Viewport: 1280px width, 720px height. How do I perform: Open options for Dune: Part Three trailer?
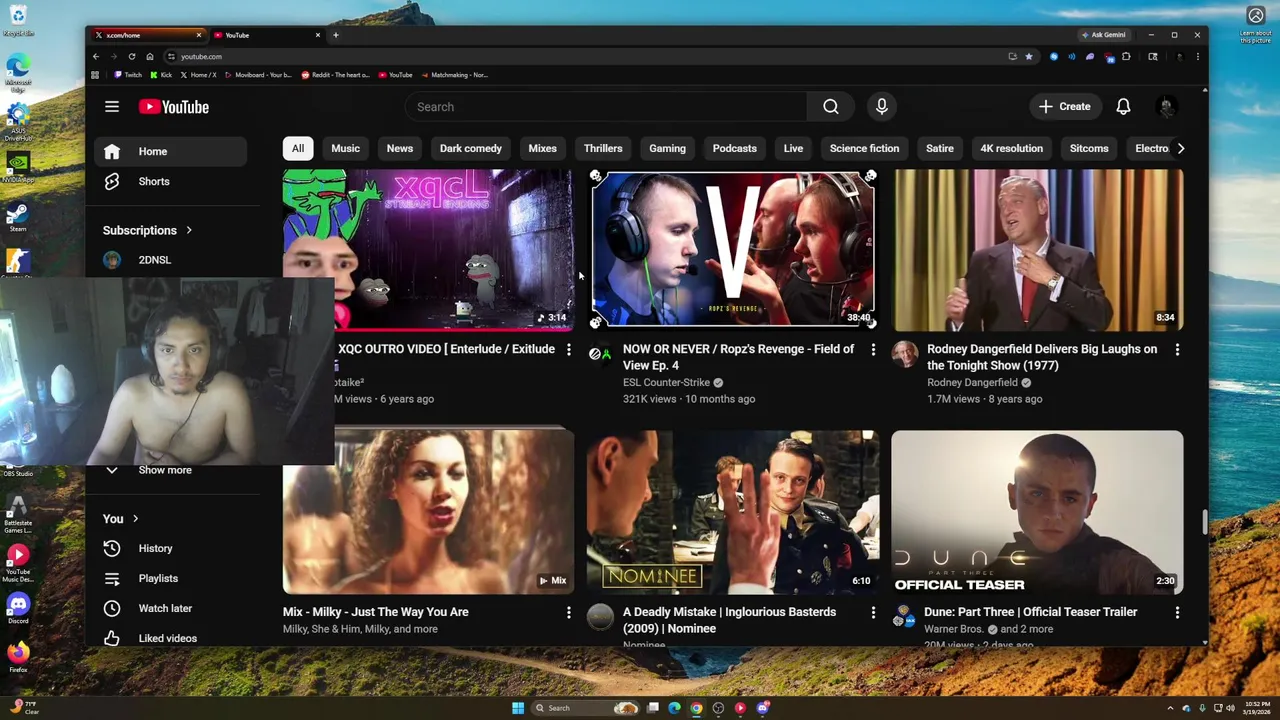(1177, 612)
